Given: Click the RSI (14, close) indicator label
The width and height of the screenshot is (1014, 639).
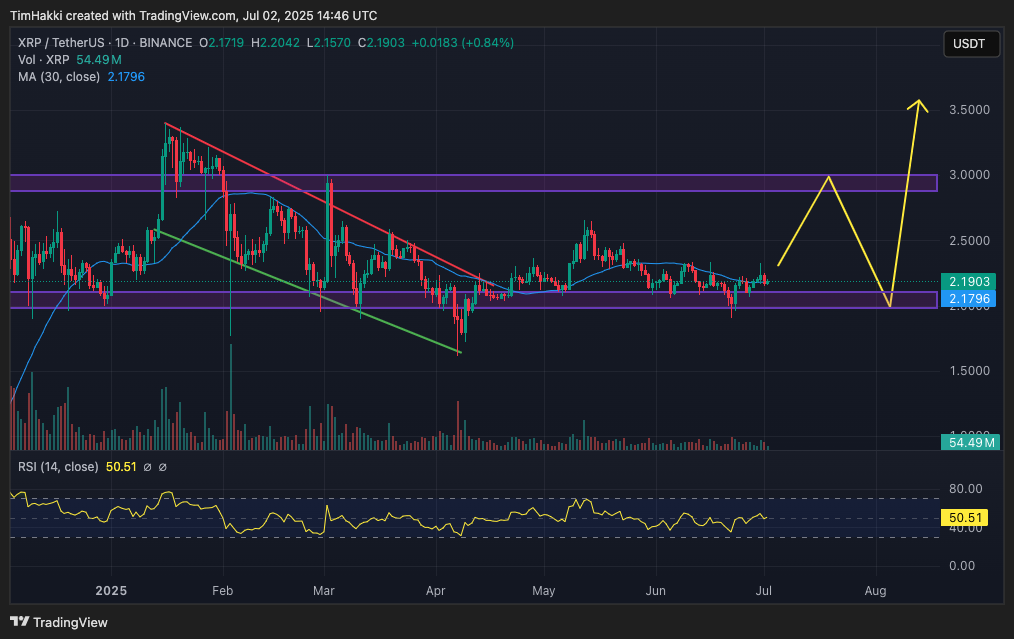Looking at the screenshot, I should [x=58, y=466].
